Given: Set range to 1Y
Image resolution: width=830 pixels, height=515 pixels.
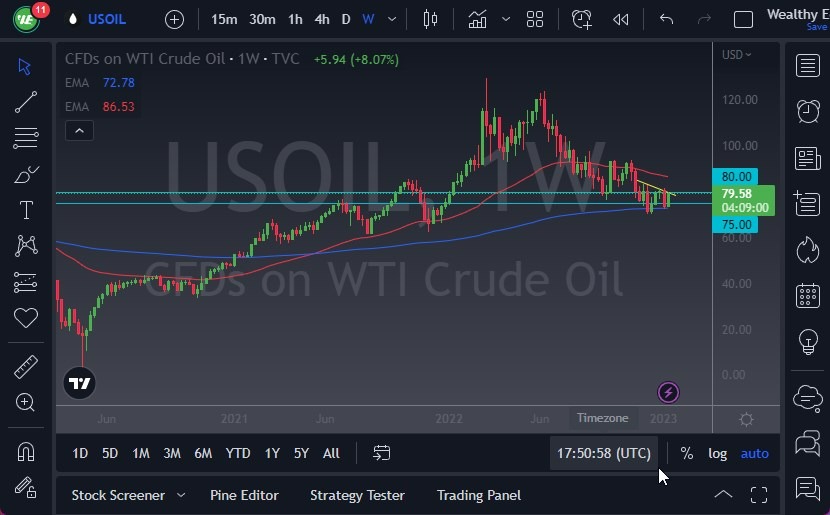Looking at the screenshot, I should pos(272,453).
